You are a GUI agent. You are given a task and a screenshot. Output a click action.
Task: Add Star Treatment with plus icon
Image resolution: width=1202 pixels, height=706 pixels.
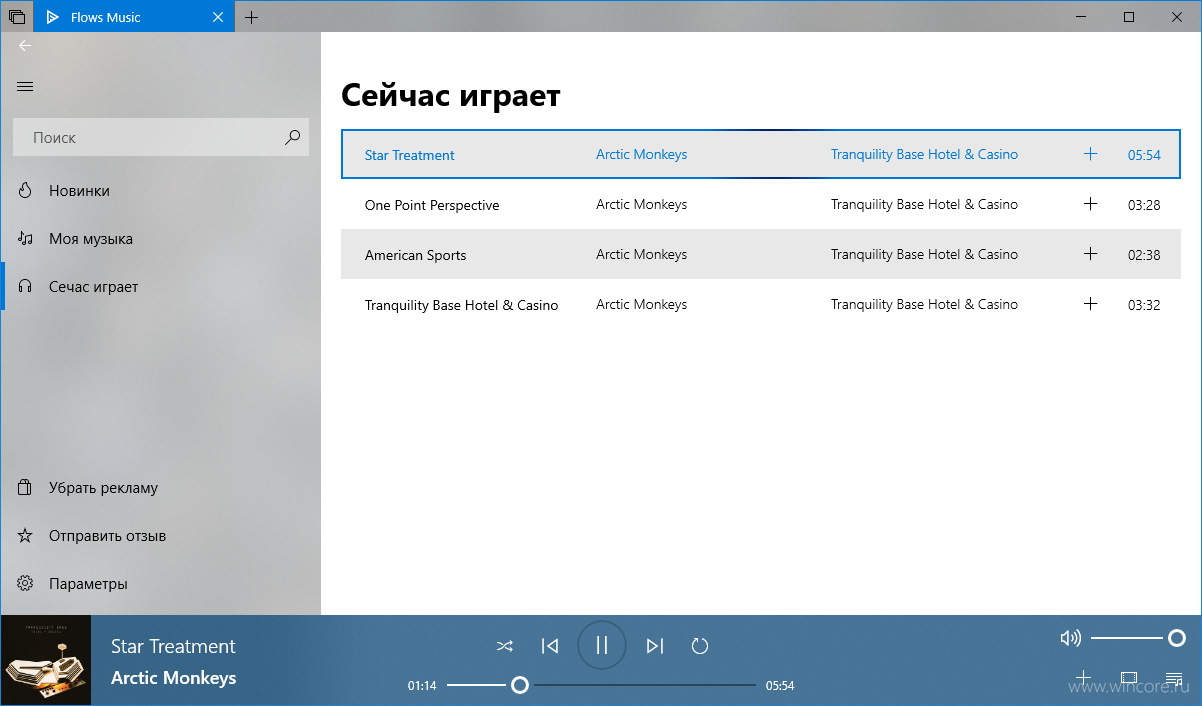pos(1090,154)
